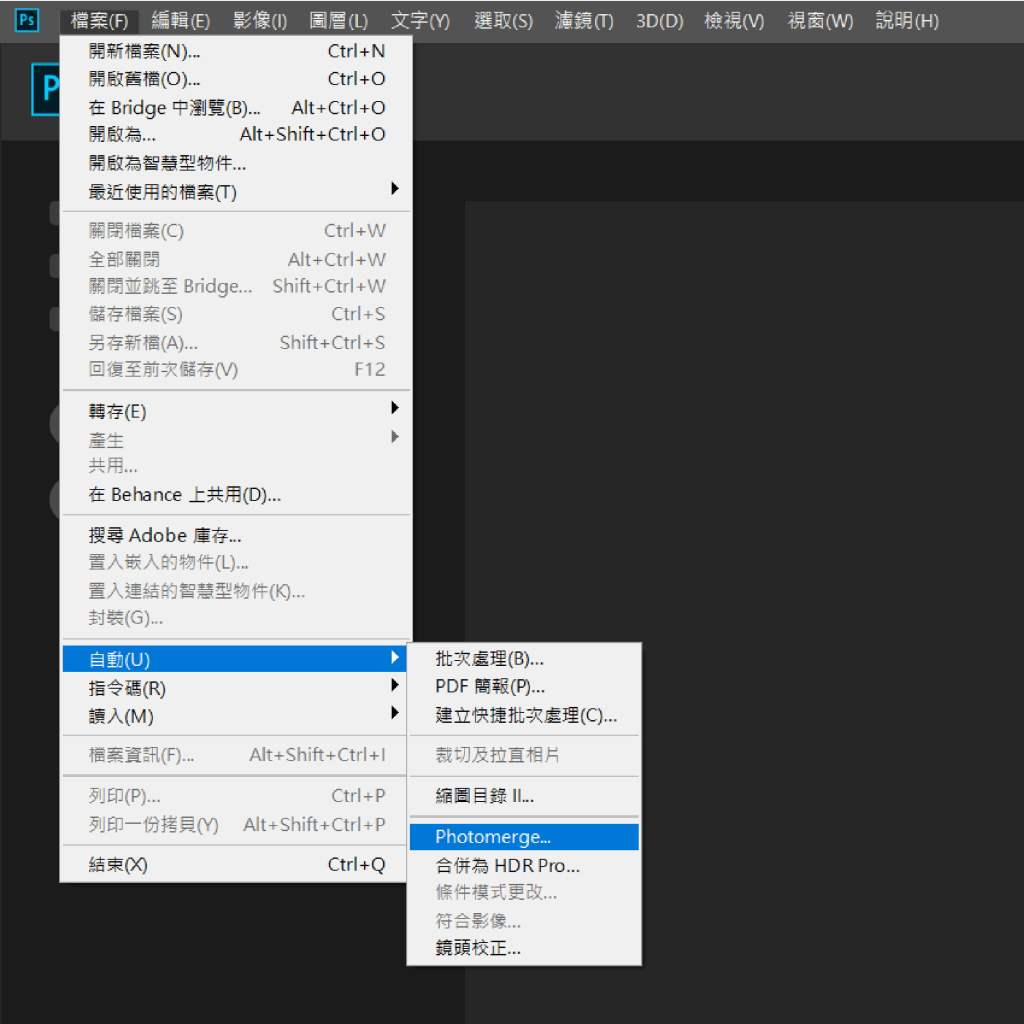This screenshot has width=1024, height=1024.
Task: Expand 最近使用的檔案(T) submenu
Action: (x=236, y=191)
